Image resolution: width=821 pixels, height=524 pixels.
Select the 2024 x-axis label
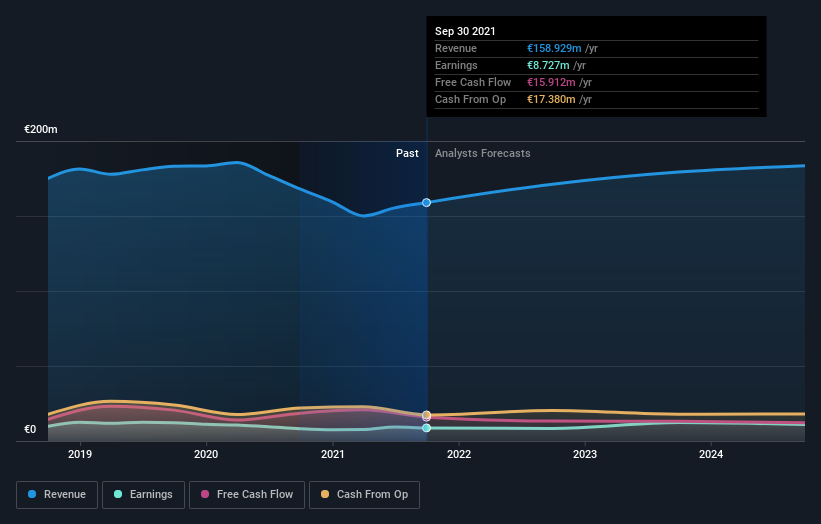click(711, 454)
